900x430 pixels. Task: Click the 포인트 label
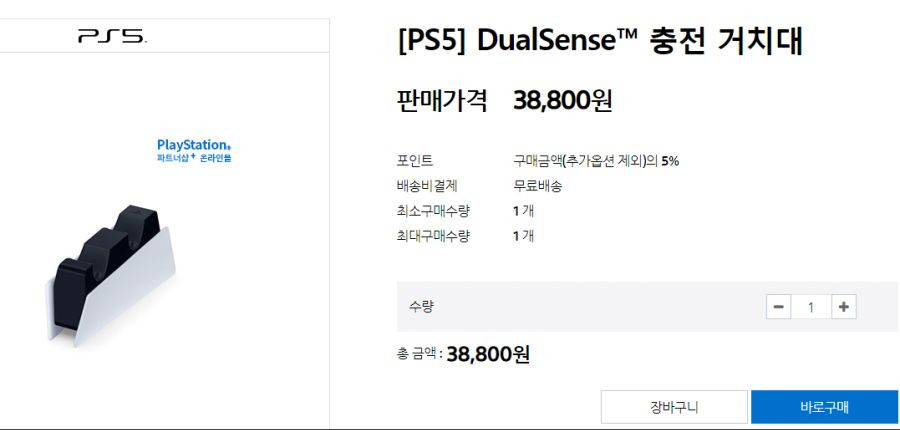pyautogui.click(x=415, y=161)
